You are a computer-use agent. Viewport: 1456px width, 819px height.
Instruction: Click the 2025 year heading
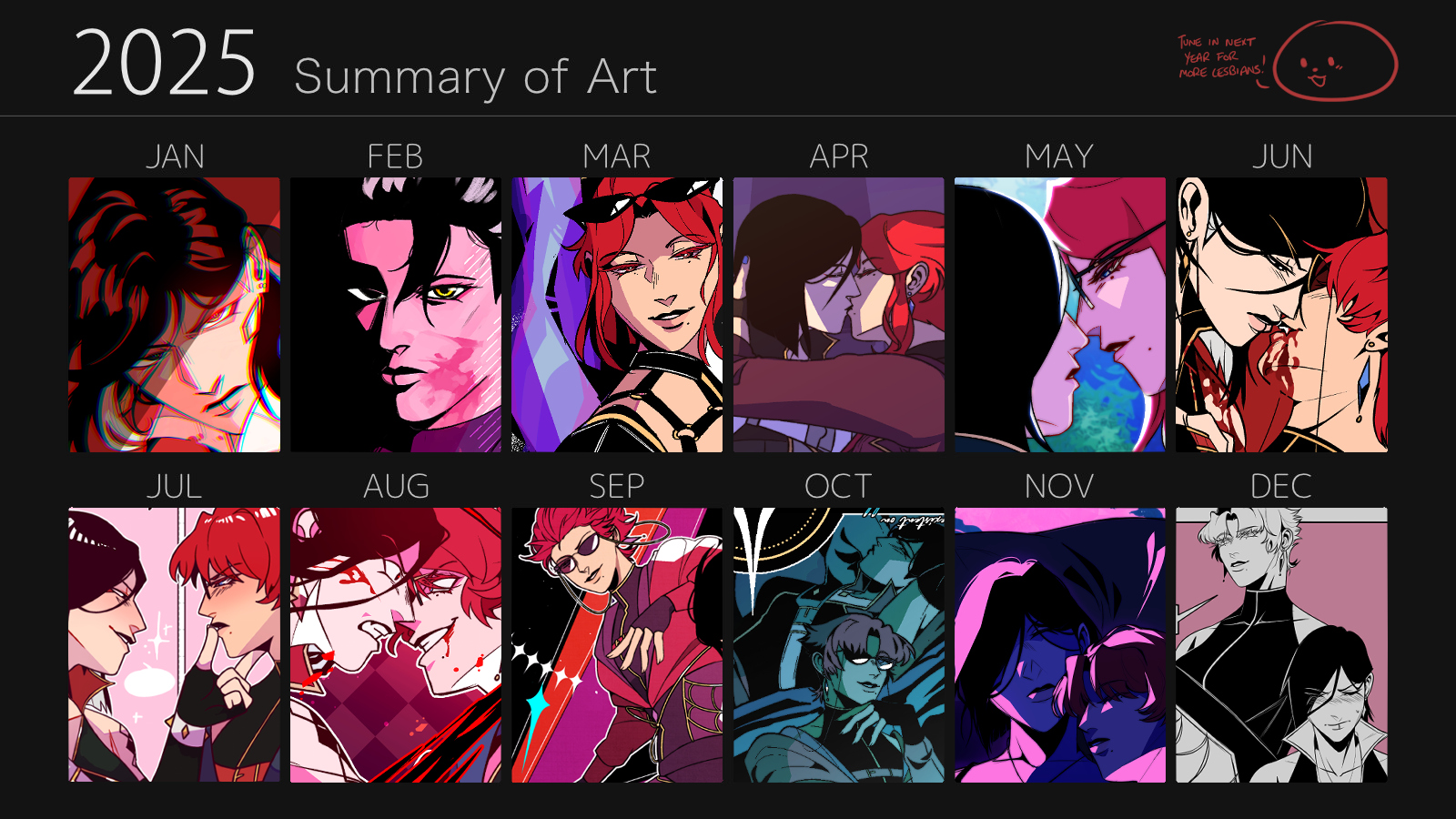point(164,63)
